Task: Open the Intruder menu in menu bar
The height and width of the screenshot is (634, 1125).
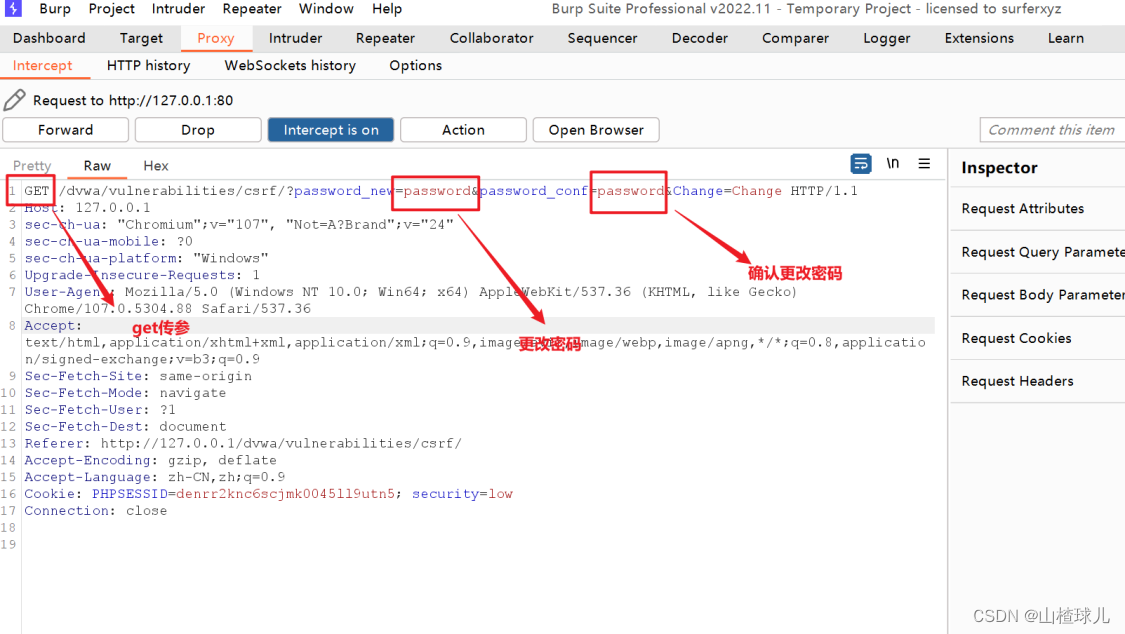Action: [178, 9]
